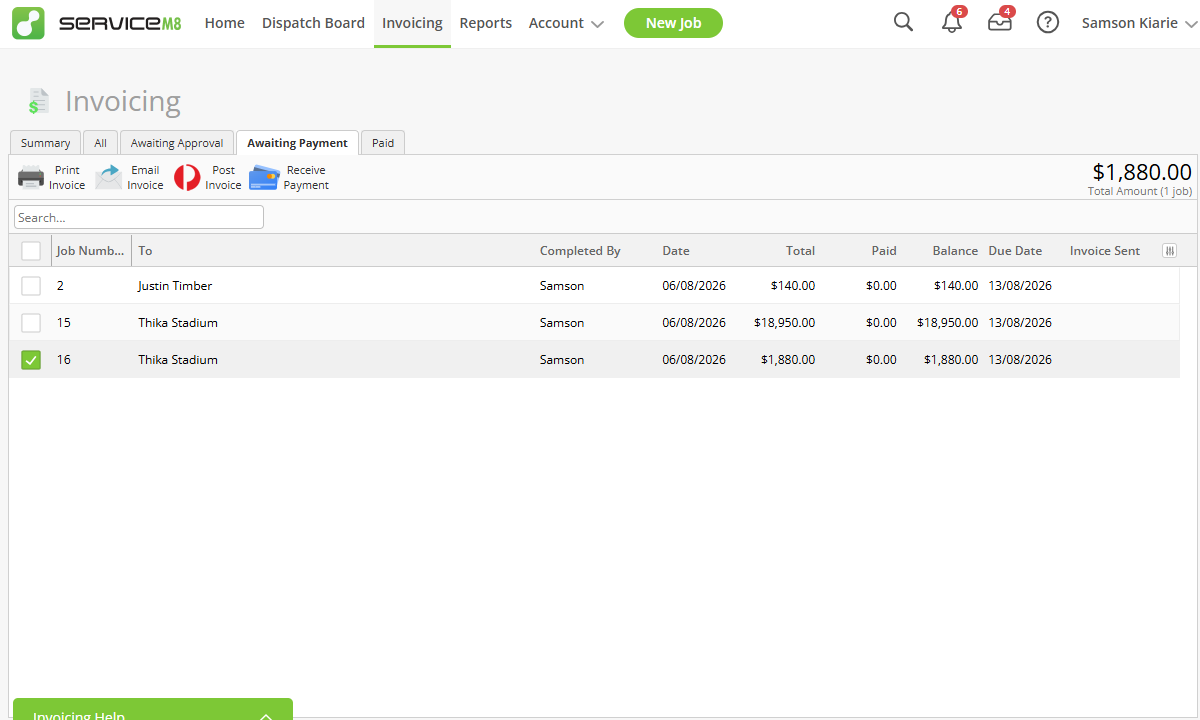Open the Reports page

click(485, 23)
